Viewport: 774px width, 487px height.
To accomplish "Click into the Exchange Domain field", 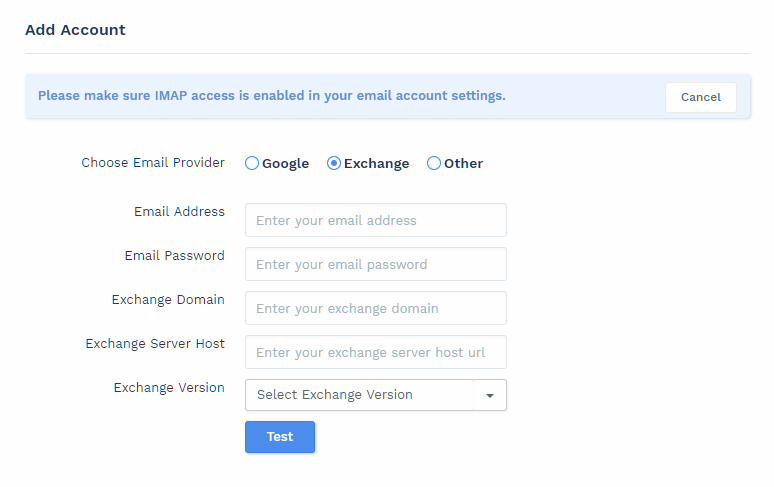I will coord(376,308).
